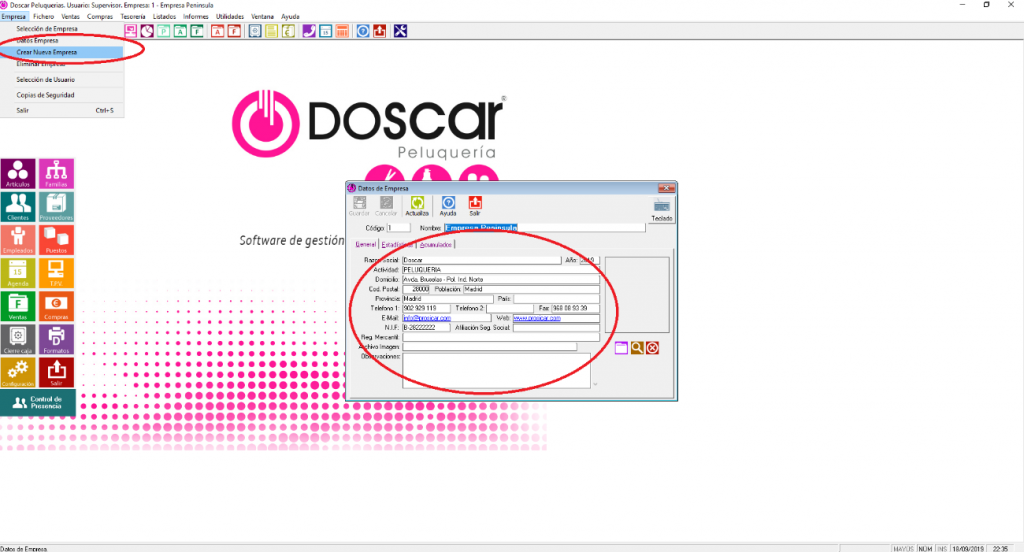Click the Domicilio input field
Viewport: 1024px width, 552px height.
click(501, 279)
